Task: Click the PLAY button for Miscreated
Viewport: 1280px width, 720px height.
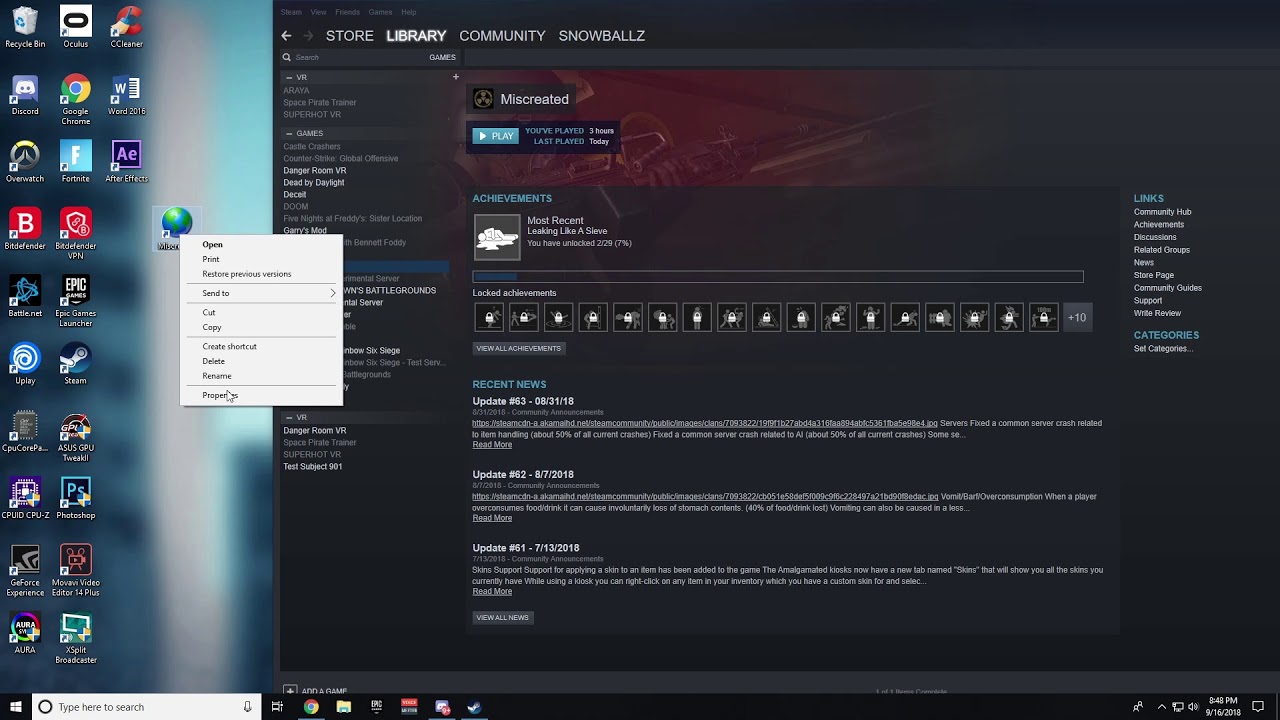Action: point(495,135)
